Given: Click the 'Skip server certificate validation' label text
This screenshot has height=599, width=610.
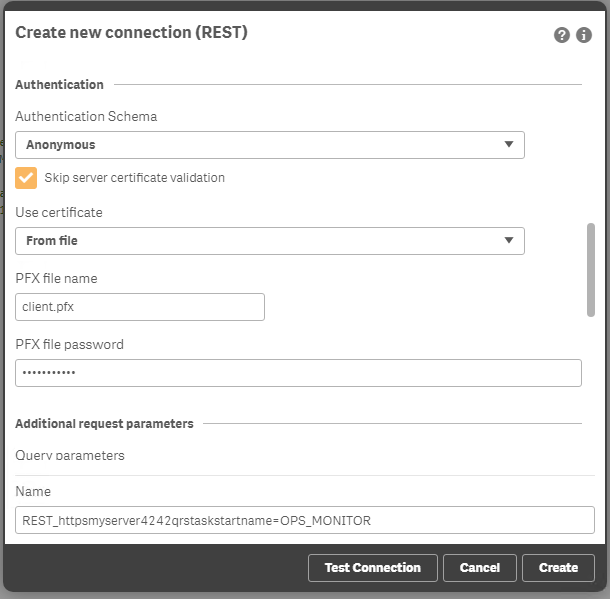Looking at the screenshot, I should pos(134,178).
